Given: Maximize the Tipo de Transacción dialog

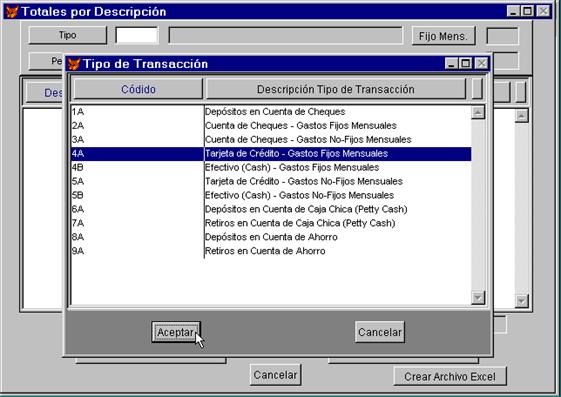Looking at the screenshot, I should coord(465,64).
